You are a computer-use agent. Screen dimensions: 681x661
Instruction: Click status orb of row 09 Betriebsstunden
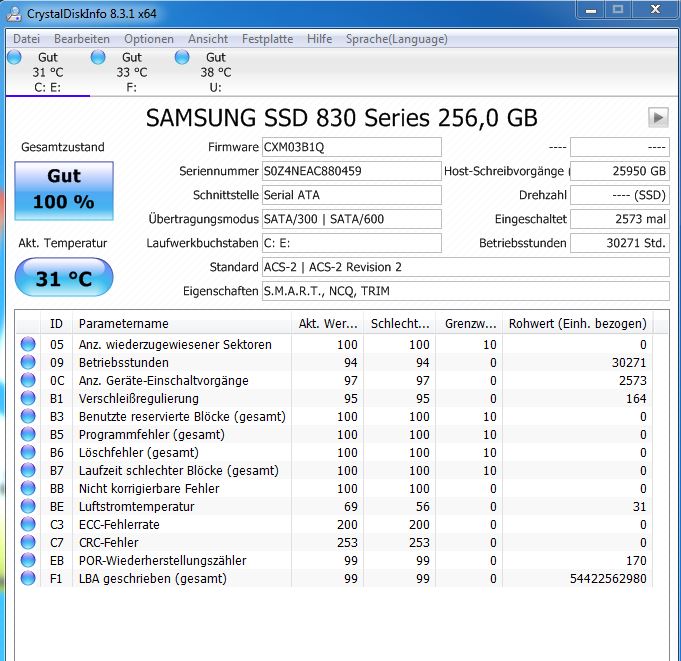(x=28, y=362)
